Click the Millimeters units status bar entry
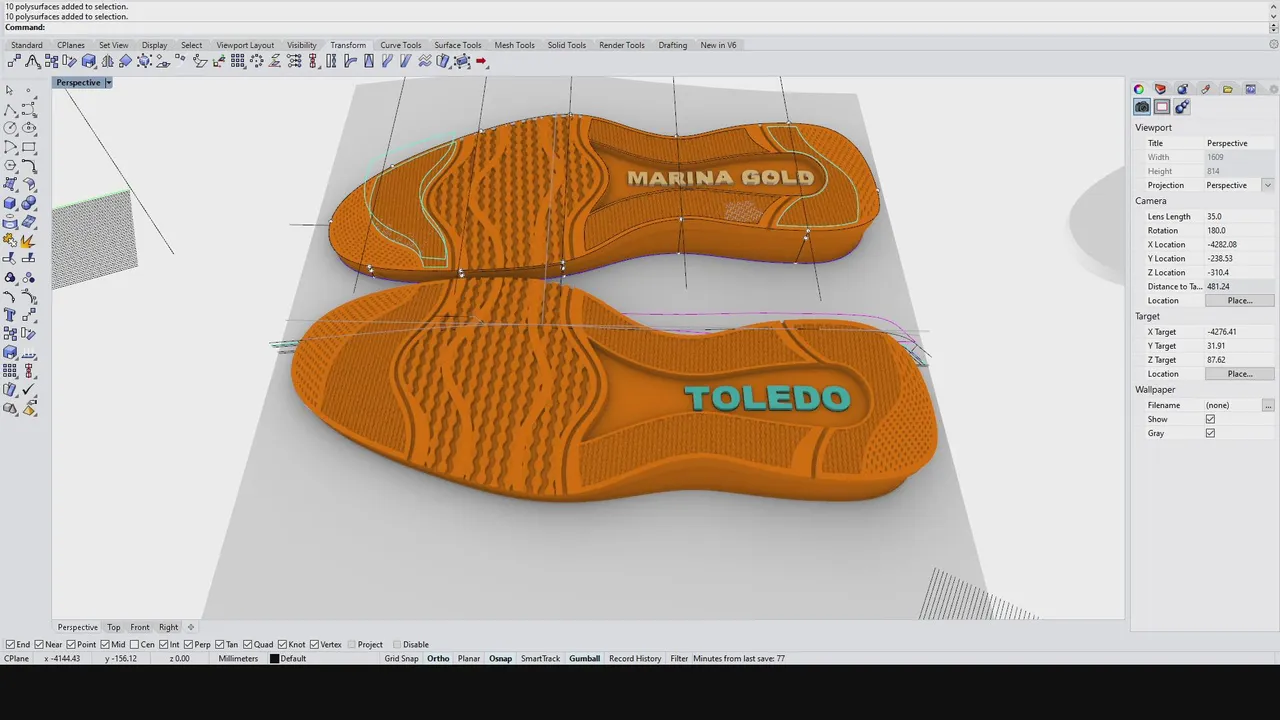This screenshot has width=1280, height=720. pos(238,658)
